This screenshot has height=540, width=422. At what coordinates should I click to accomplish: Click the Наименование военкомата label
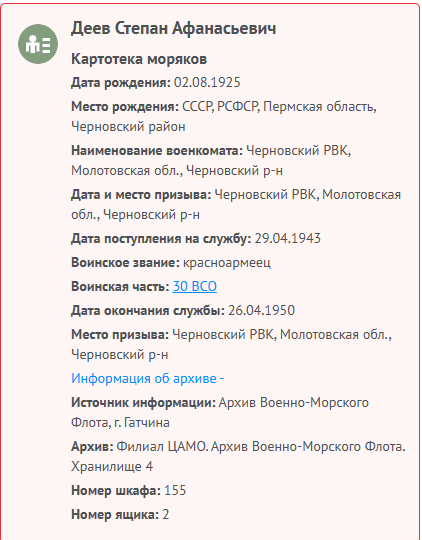point(157,151)
